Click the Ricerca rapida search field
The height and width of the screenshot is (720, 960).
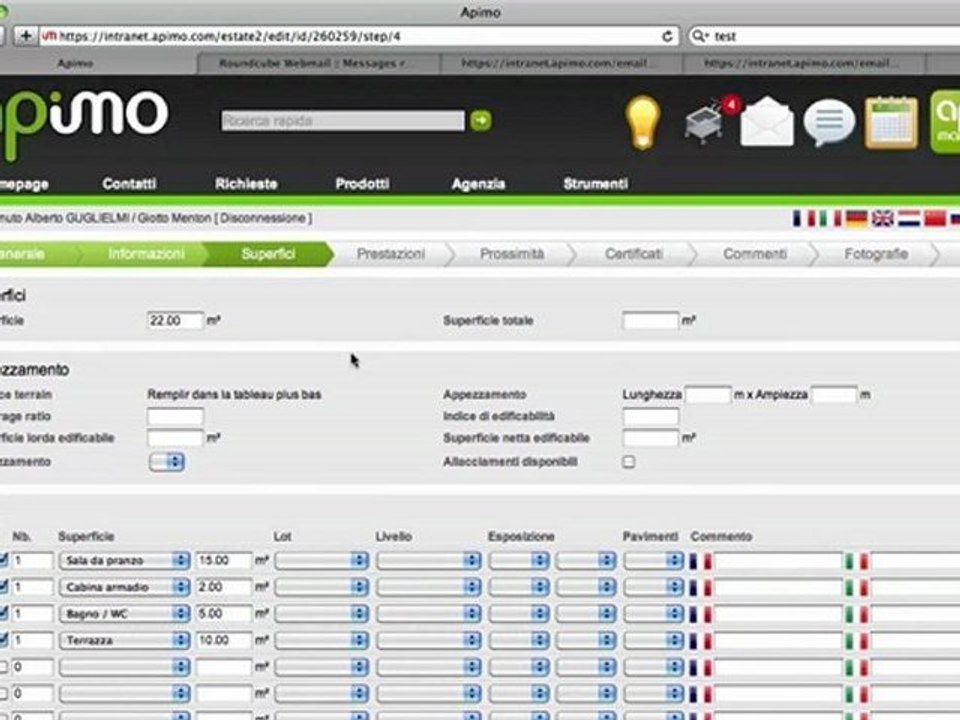coord(343,121)
